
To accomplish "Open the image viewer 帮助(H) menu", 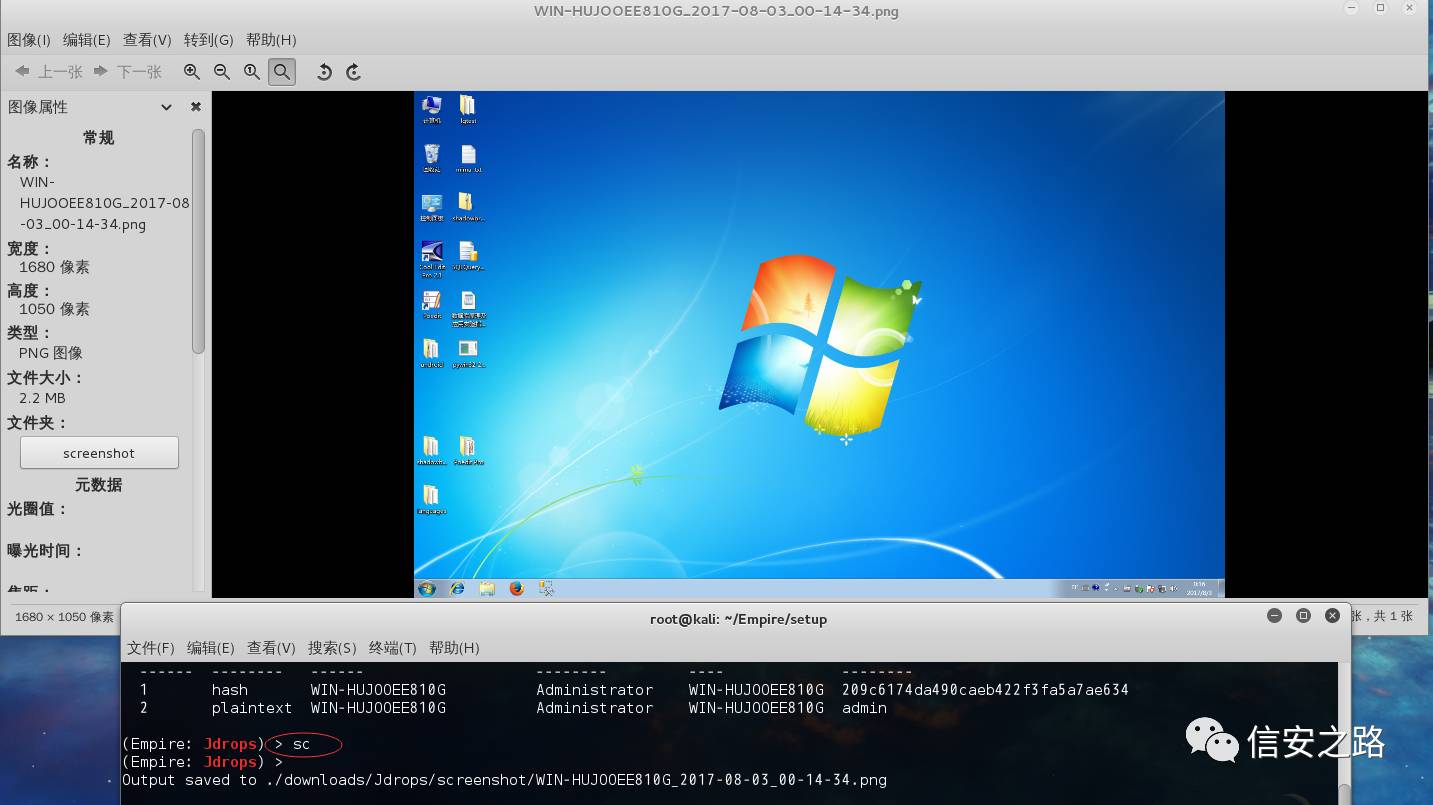I will (x=271, y=40).
